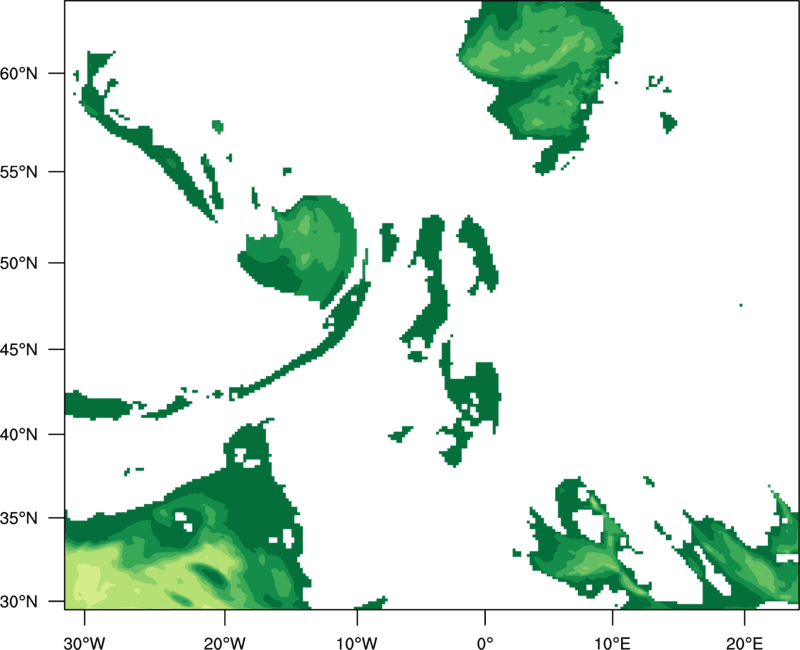Click the 55°N latitude label
The image size is (800, 650).
(19, 172)
